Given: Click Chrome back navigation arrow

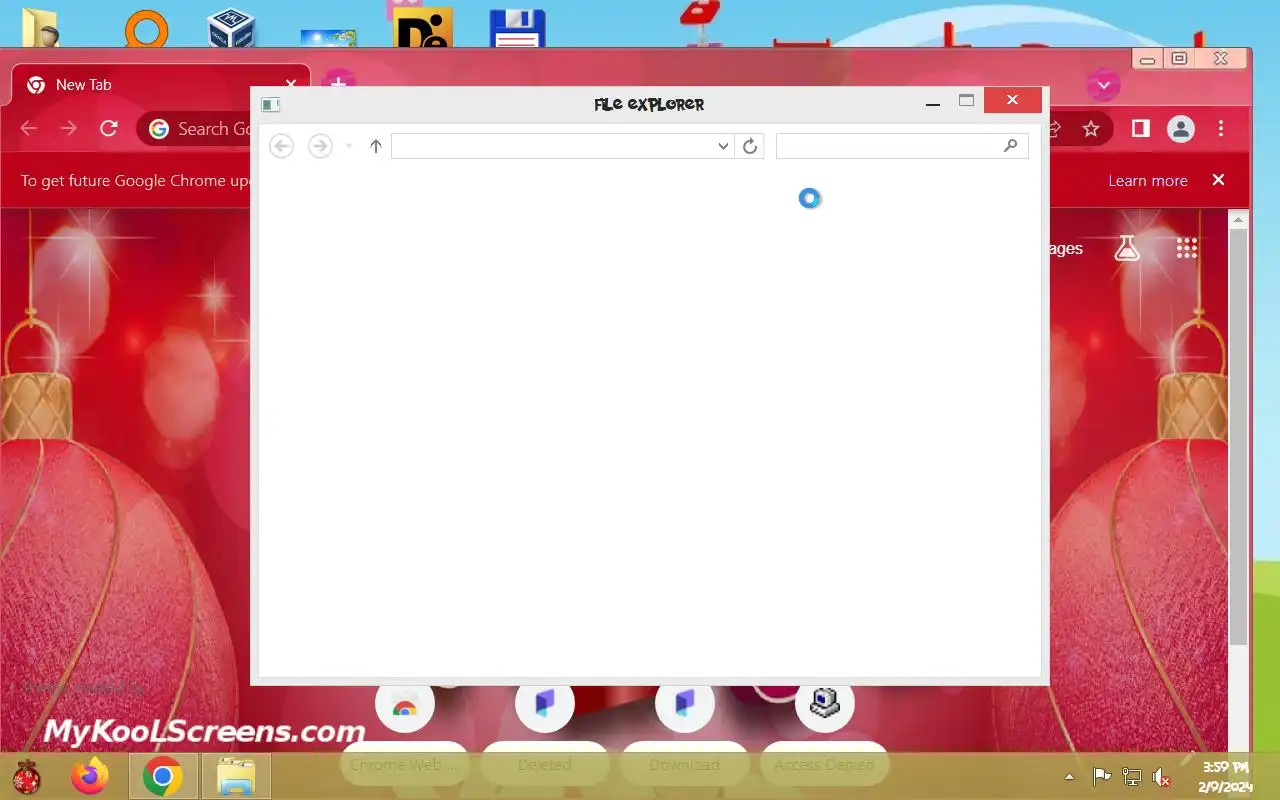Looking at the screenshot, I should tap(29, 129).
